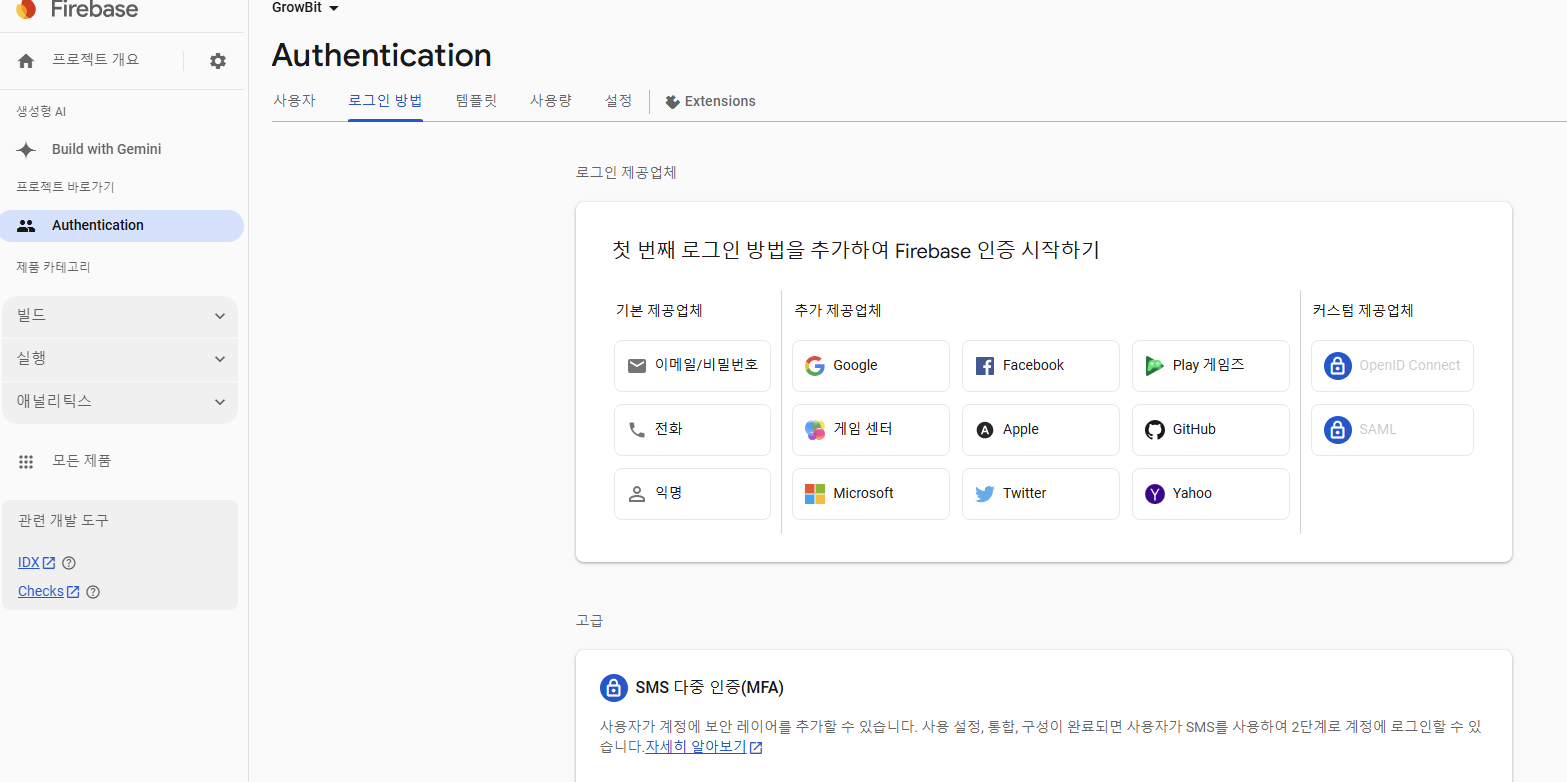This screenshot has height=782, width=1567.
Task: Click the Yahoo logo icon
Action: 1155,494
